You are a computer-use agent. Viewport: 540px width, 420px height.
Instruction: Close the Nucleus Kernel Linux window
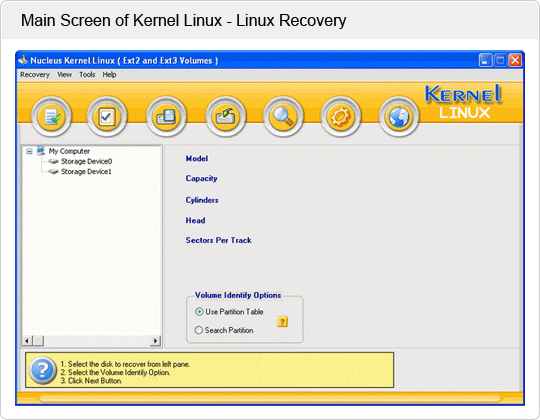pos(515,61)
